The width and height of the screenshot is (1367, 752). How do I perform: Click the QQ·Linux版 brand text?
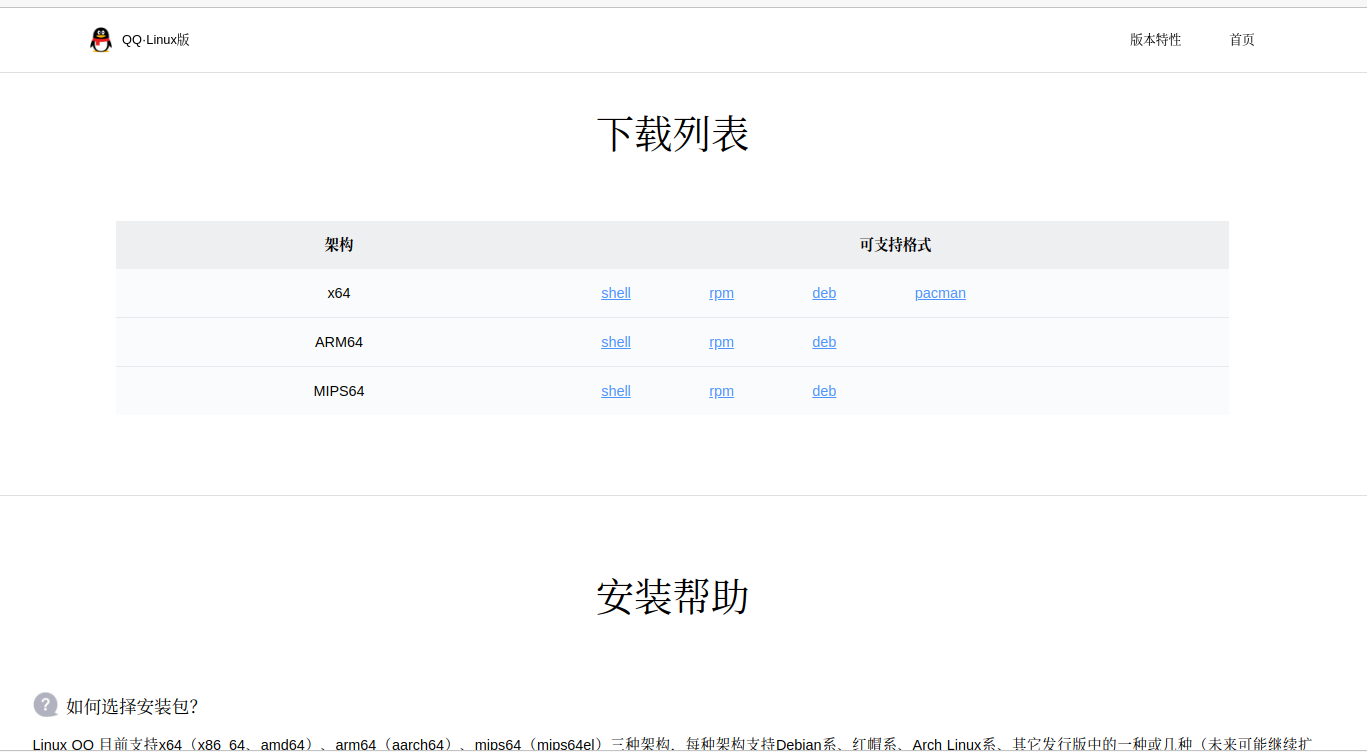156,40
